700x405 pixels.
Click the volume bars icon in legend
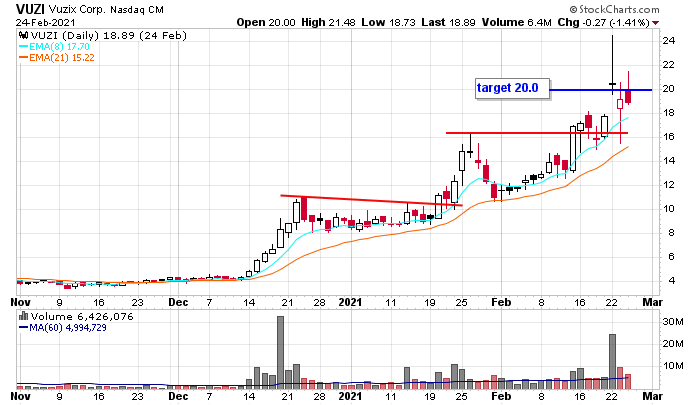pyautogui.click(x=23, y=317)
